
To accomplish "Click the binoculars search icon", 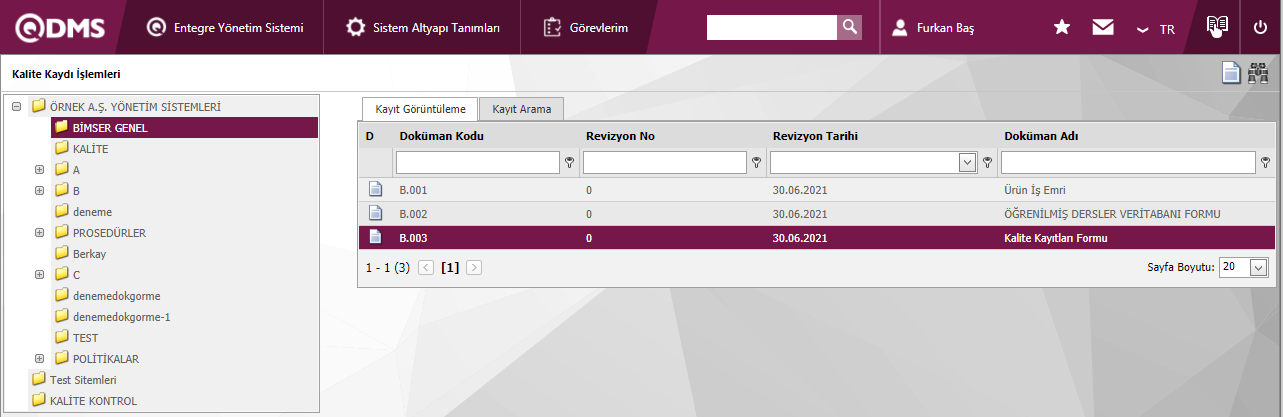I will [x=1258, y=73].
